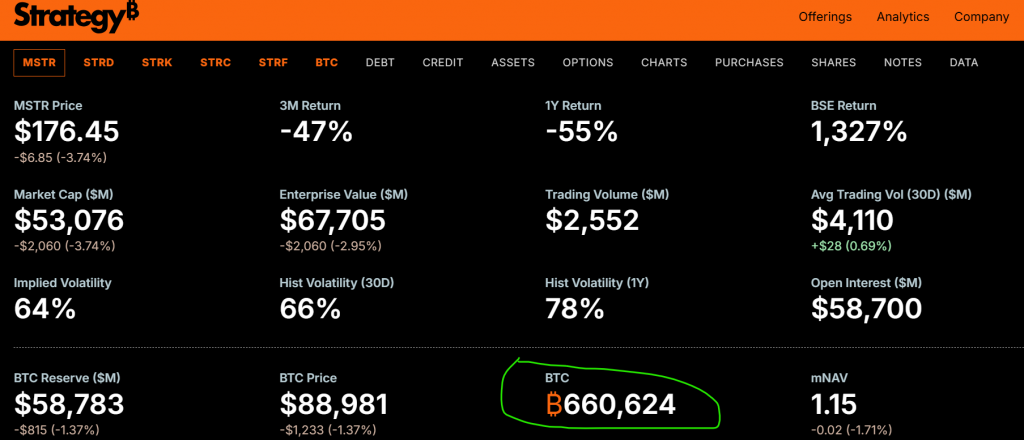The width and height of the screenshot is (1024, 440).
Task: Click the BTC Price value $88,981
Action: 334,405
